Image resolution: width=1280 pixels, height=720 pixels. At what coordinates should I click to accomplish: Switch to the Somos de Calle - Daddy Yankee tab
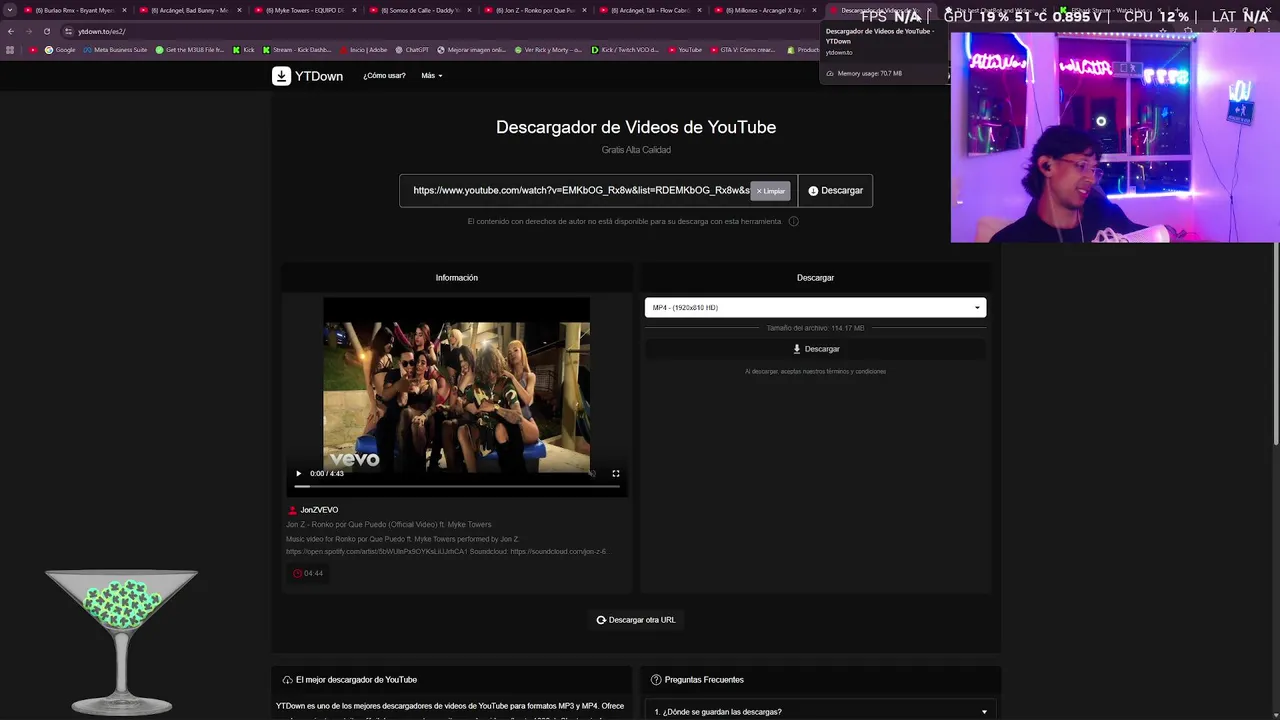point(420,10)
